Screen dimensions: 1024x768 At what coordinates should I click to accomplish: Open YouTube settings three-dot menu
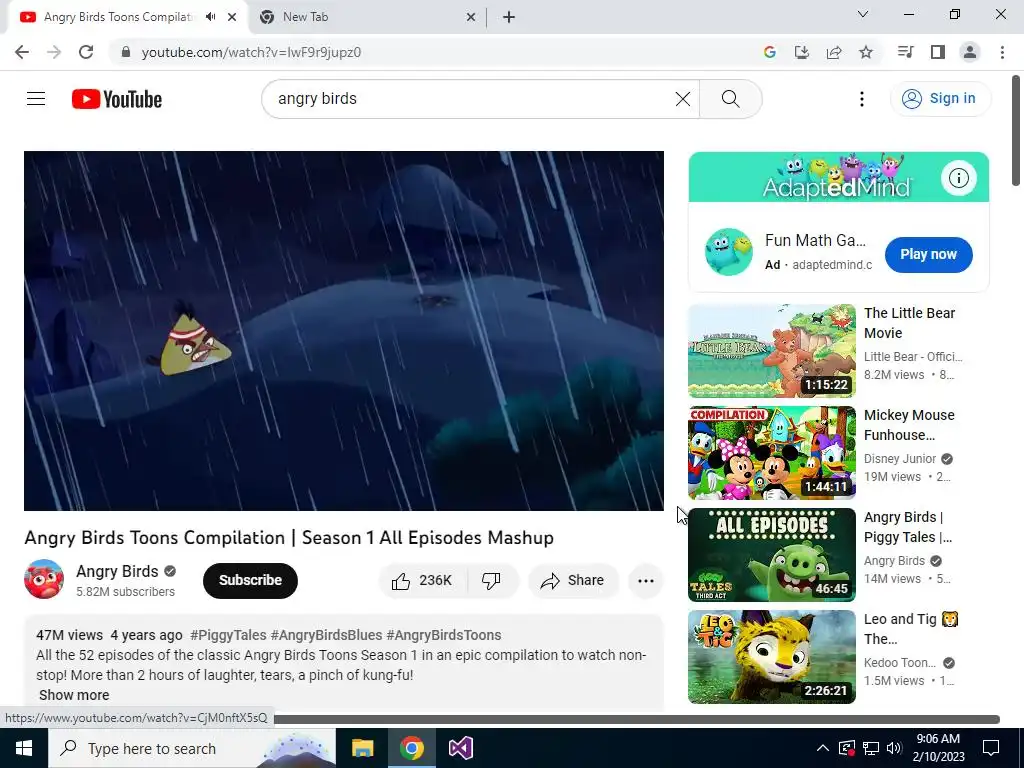point(861,99)
